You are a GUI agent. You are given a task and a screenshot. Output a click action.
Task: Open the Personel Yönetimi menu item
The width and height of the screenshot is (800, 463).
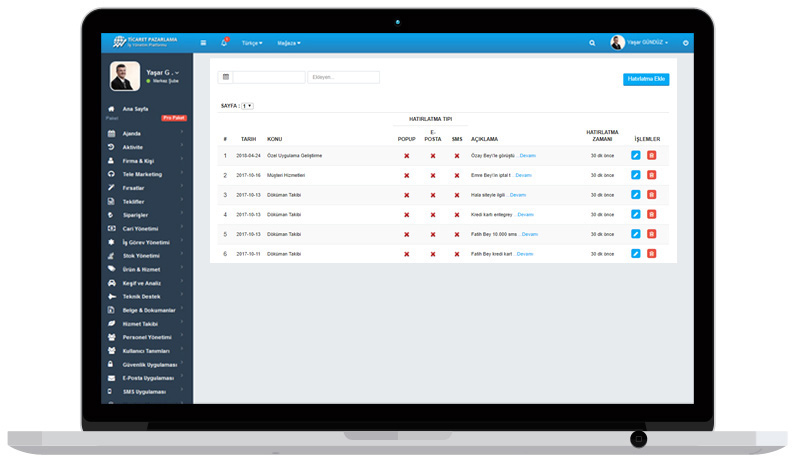pyautogui.click(x=146, y=337)
